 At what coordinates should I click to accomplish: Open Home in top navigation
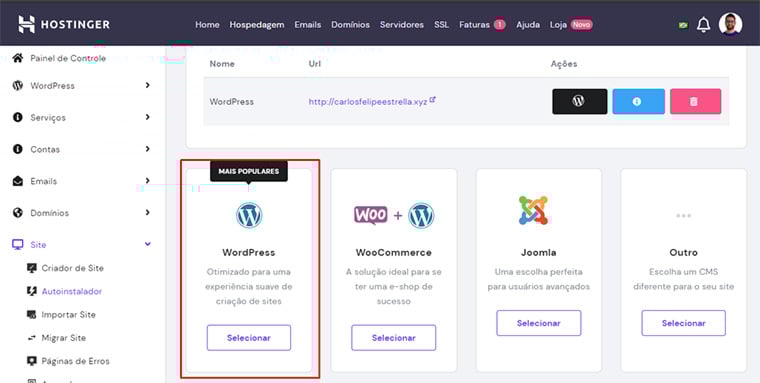(207, 25)
